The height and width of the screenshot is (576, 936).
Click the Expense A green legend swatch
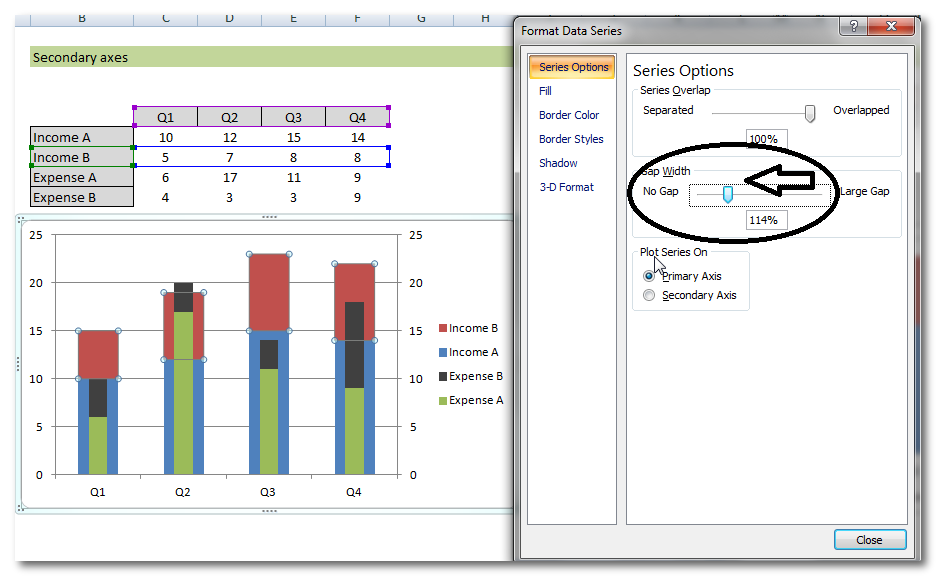(x=443, y=401)
